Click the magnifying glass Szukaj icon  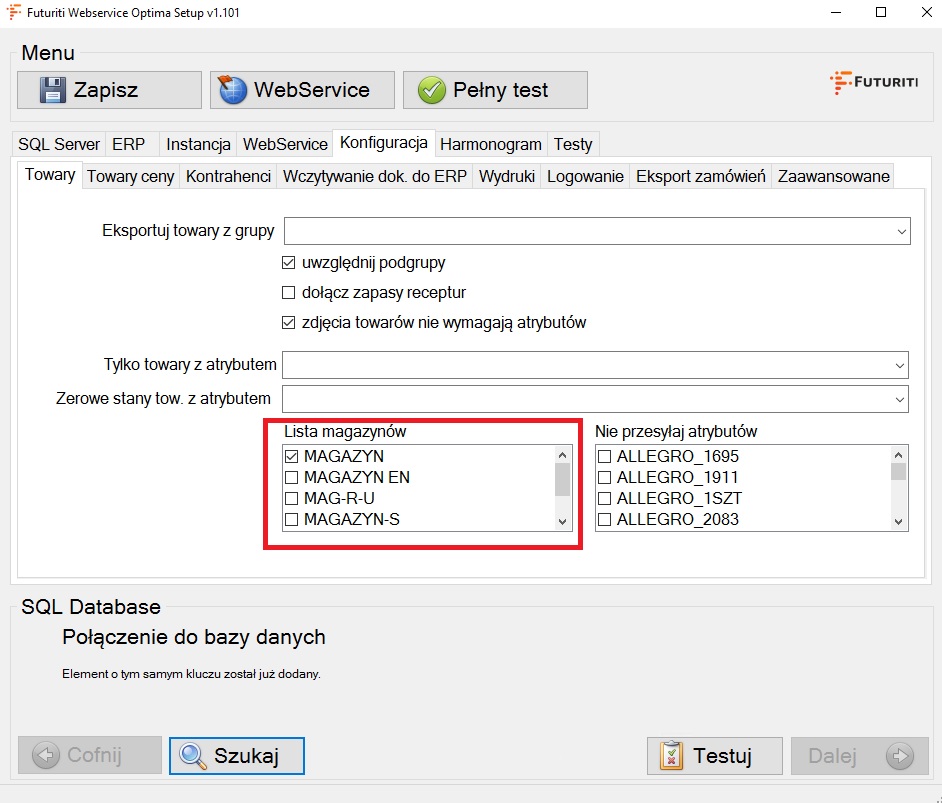click(193, 756)
